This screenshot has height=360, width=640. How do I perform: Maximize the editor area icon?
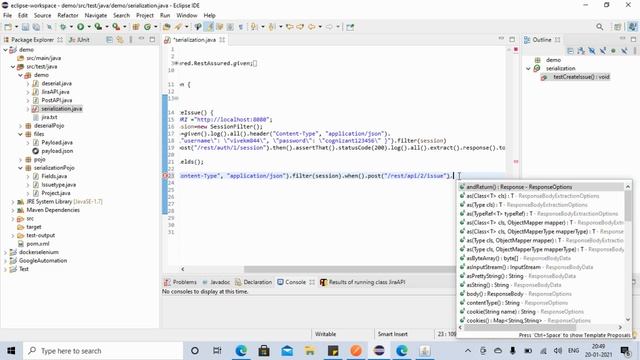tap(512, 39)
